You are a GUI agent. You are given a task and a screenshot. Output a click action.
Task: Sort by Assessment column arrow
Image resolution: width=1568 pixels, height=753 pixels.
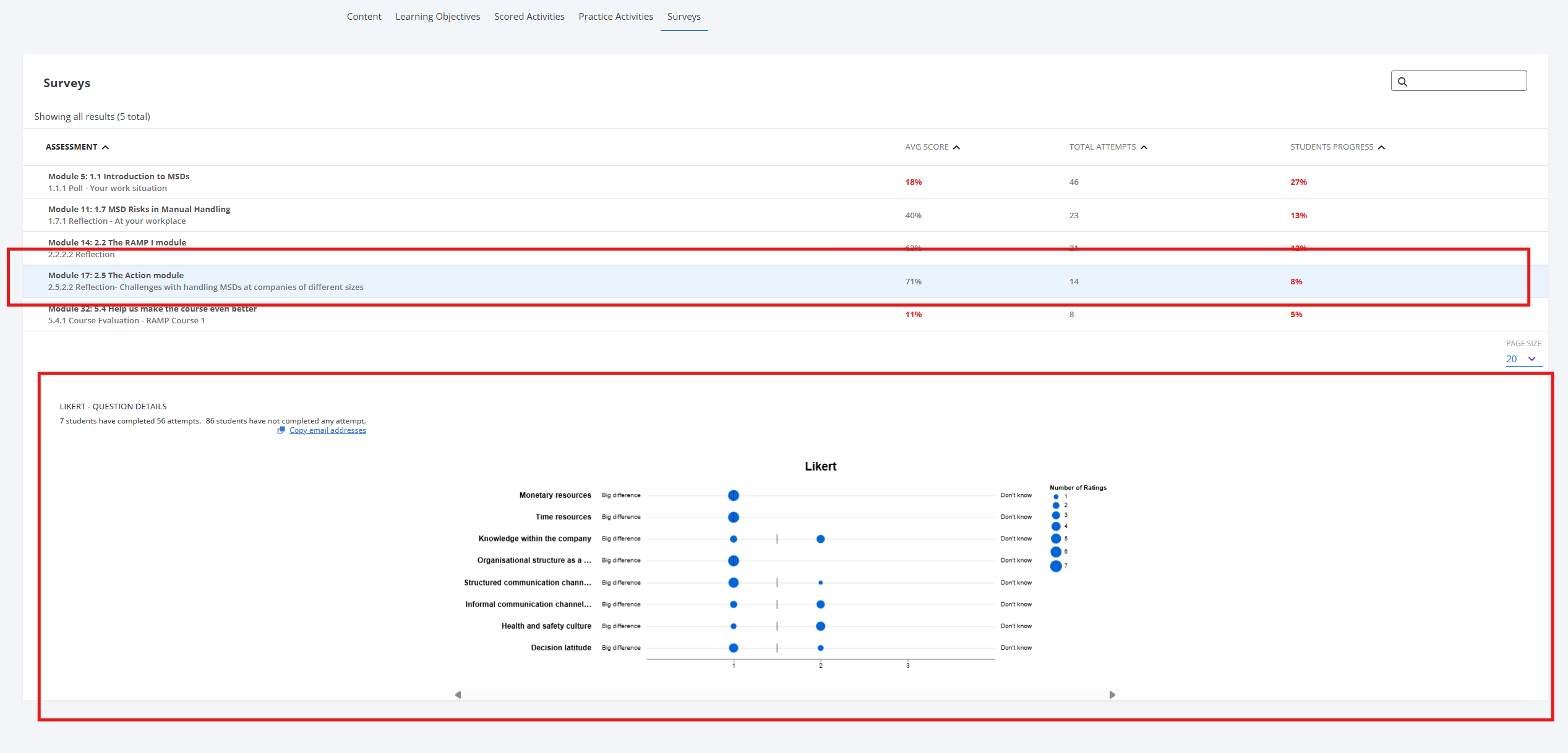tap(106, 147)
